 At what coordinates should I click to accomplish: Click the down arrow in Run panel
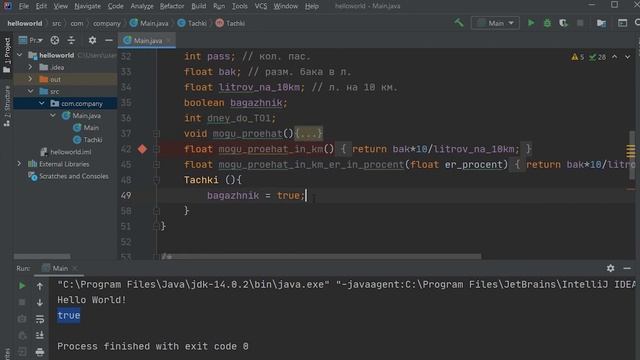point(40,302)
